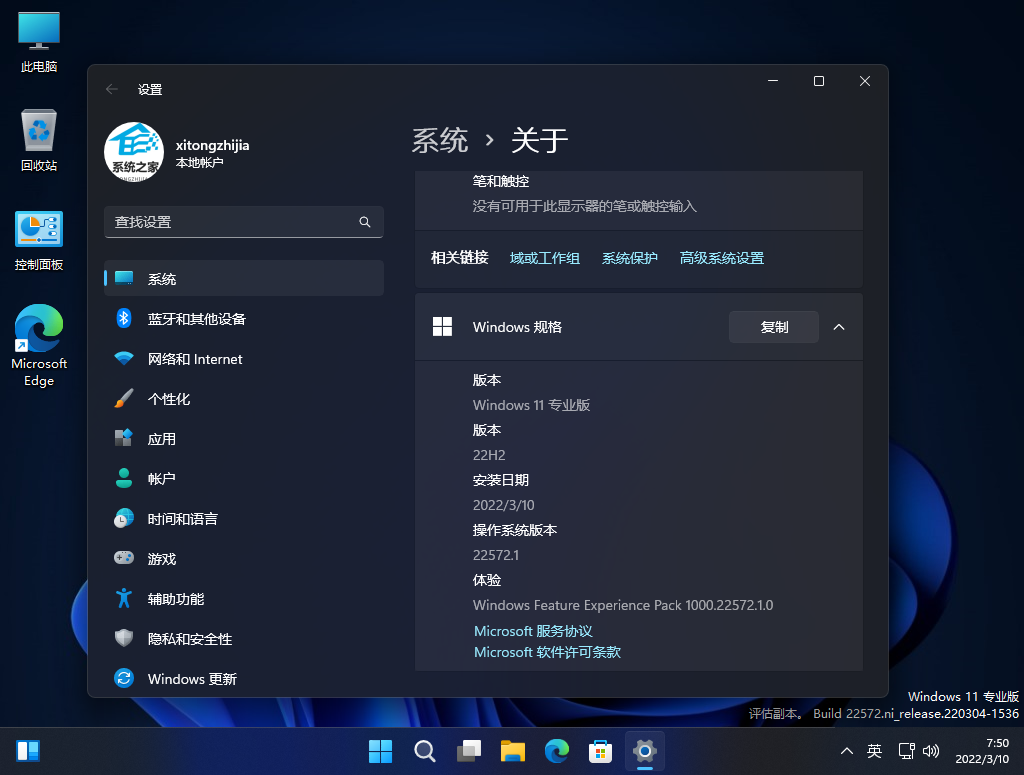
Task: Click the 系统保护 link
Action: [x=629, y=257]
